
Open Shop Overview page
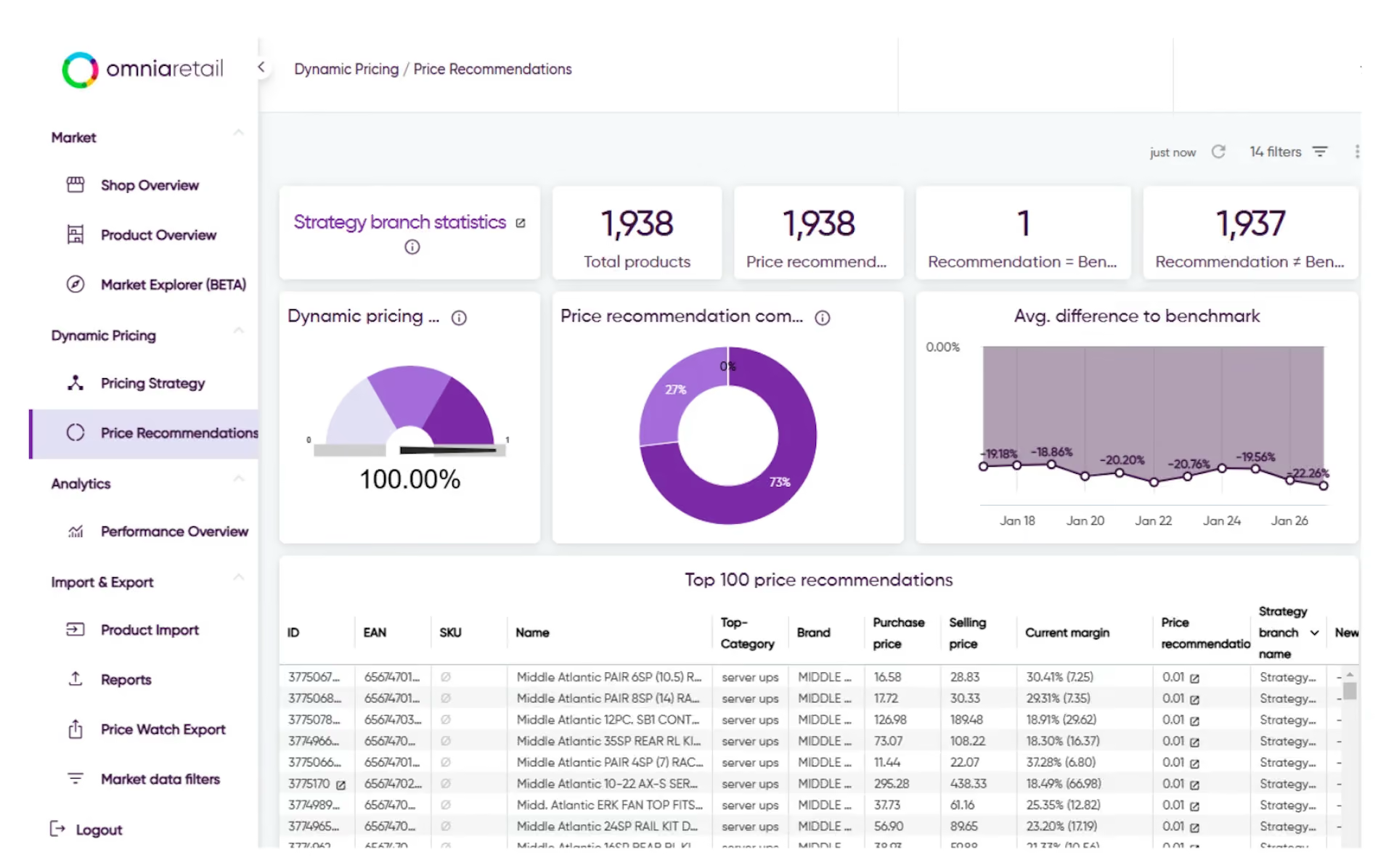click(150, 185)
